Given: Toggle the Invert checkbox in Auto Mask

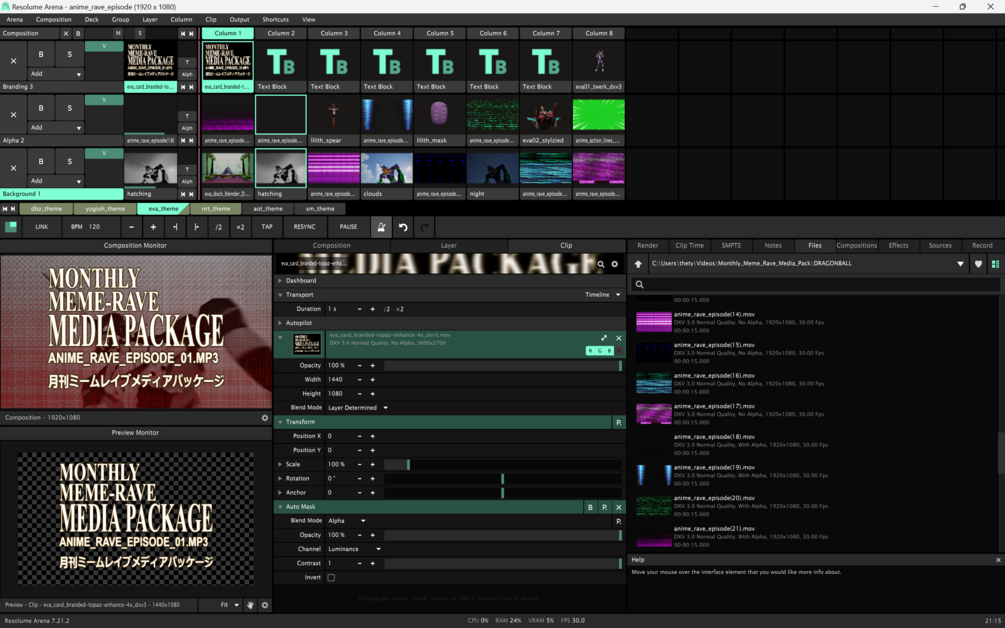Looking at the screenshot, I should tap(331, 577).
